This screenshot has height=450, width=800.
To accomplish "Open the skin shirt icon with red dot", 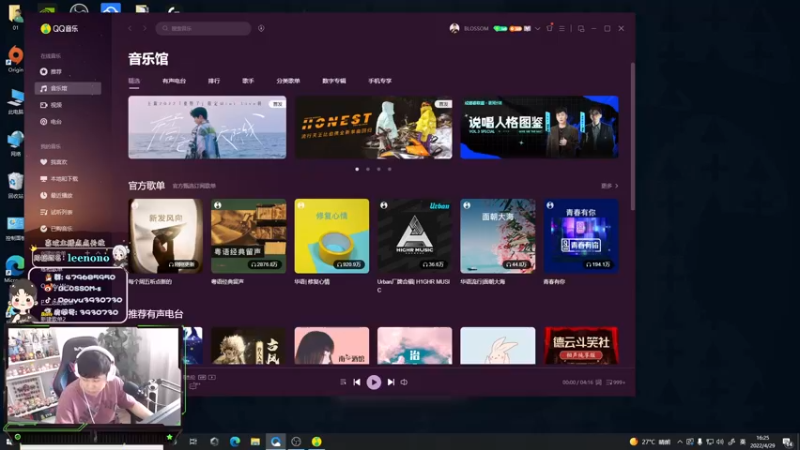I will pyautogui.click(x=549, y=28).
